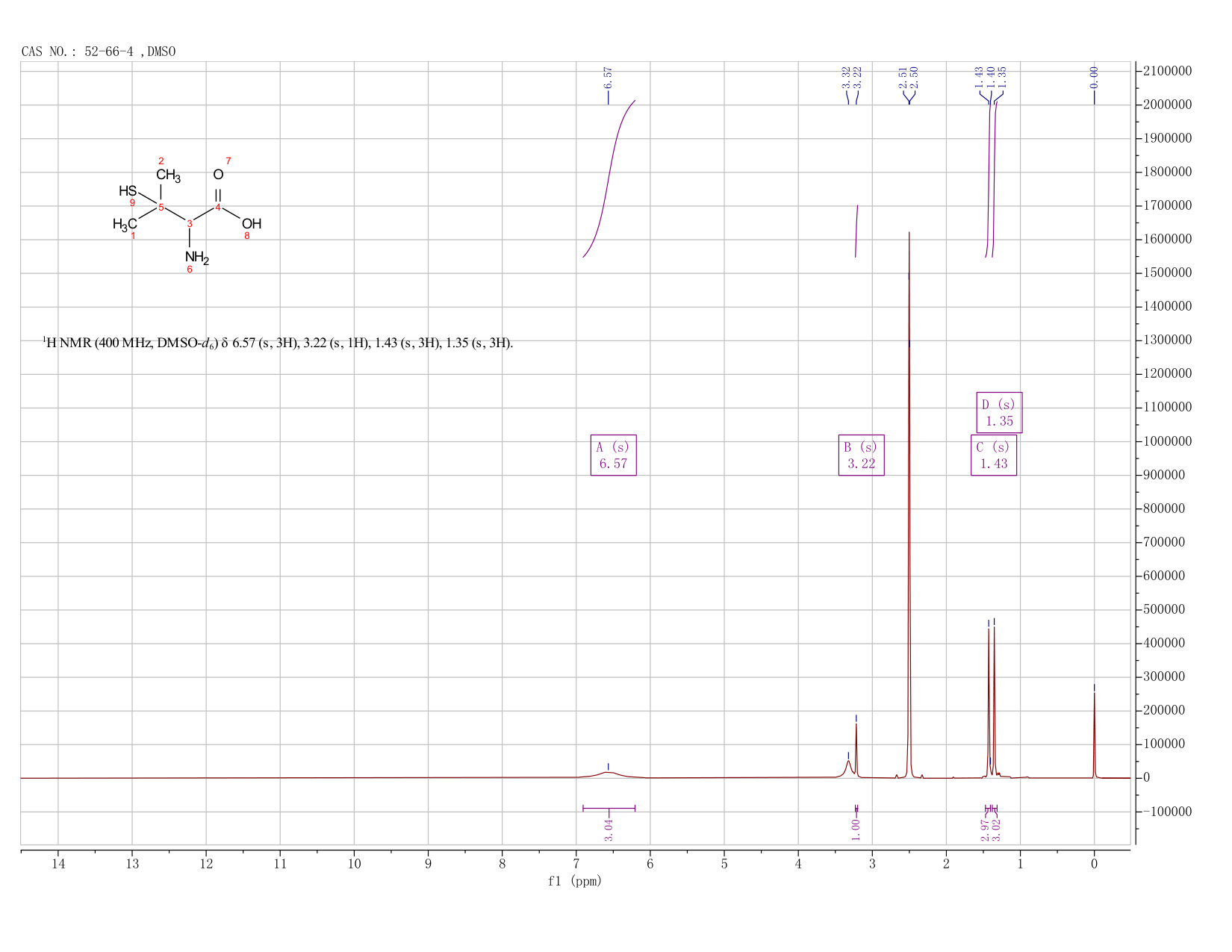
Task: Click integral value 2.97 below baseline
Action: coord(985,830)
